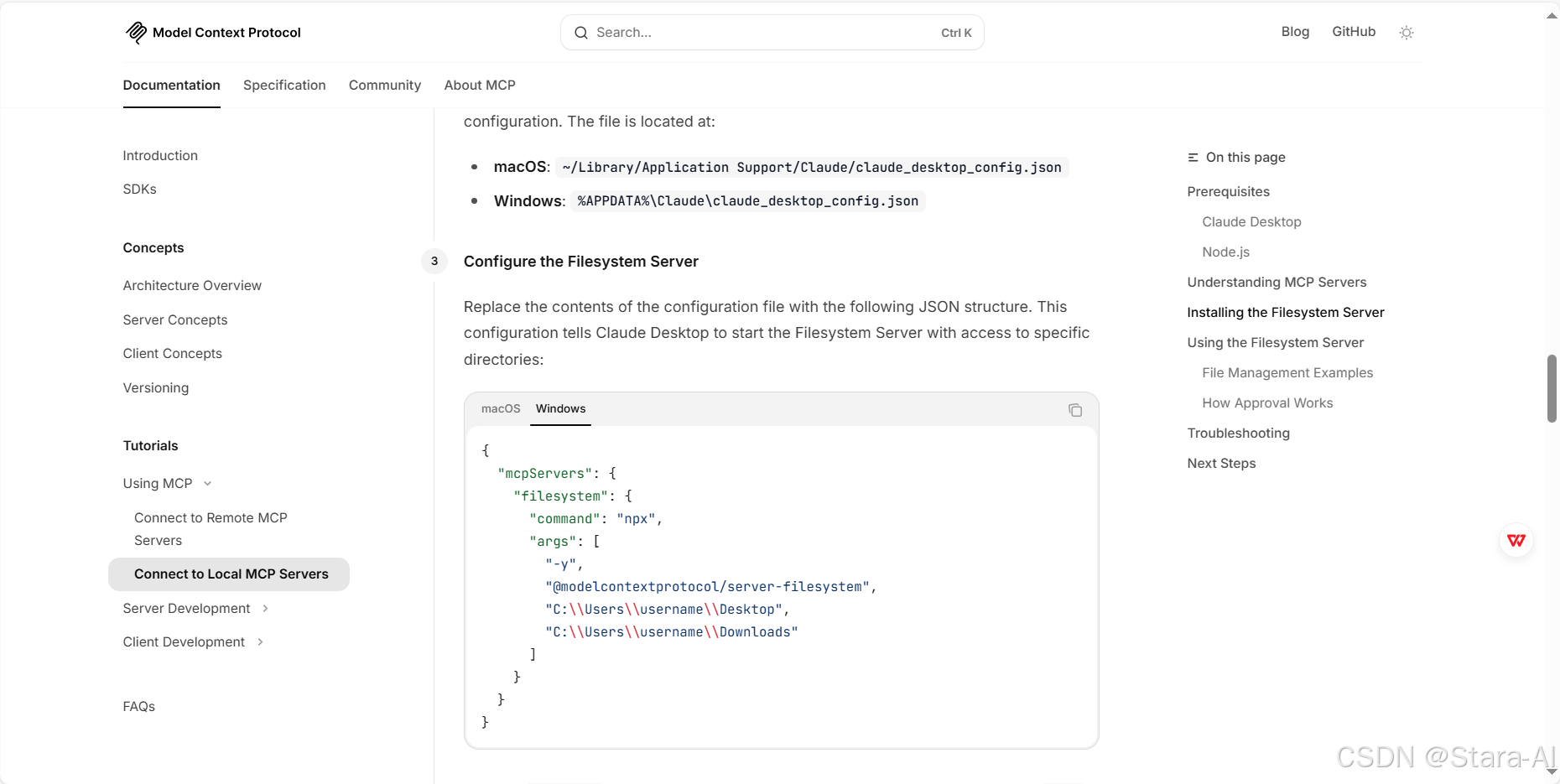Open FAQs in the sidebar
The image size is (1560, 784).
coord(138,707)
